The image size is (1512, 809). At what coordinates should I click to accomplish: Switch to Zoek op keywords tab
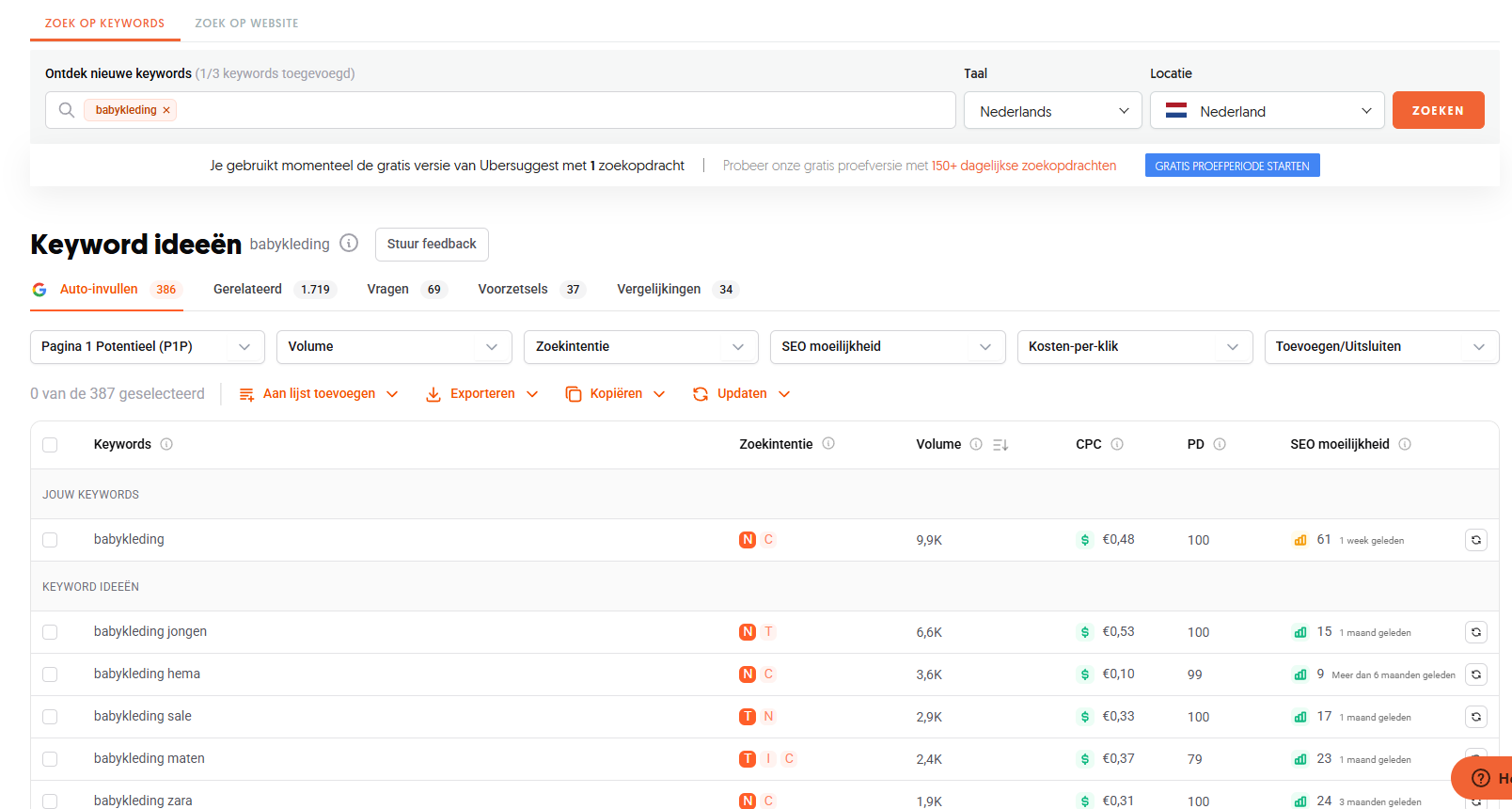104,23
